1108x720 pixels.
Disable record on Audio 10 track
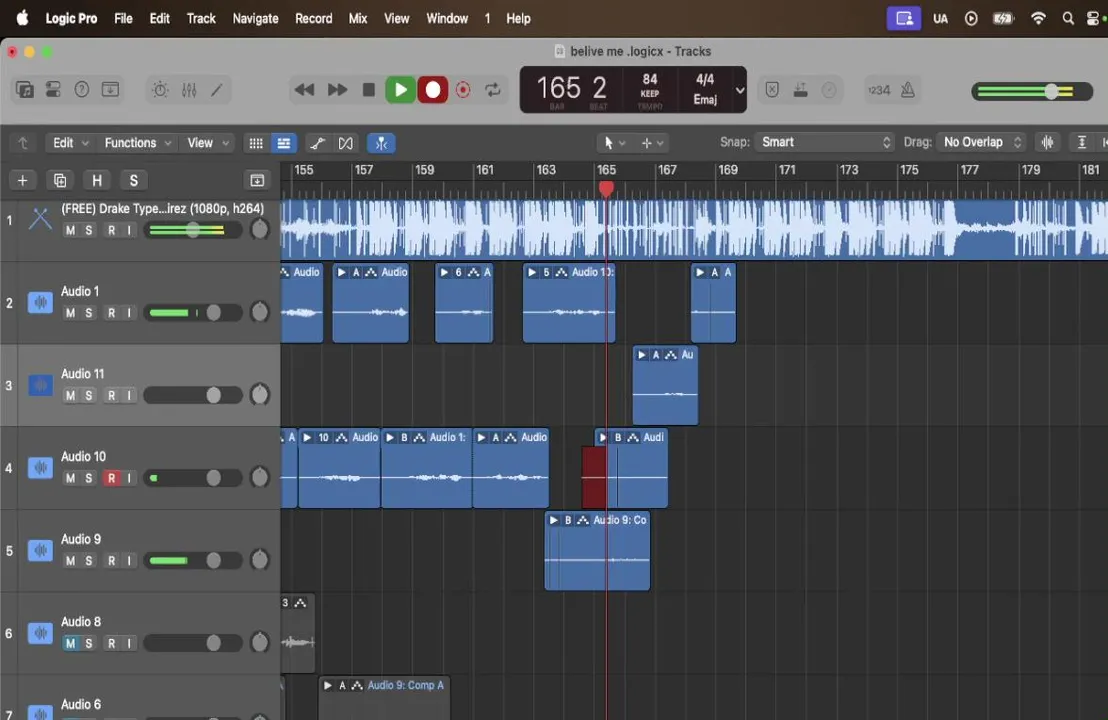pos(111,478)
